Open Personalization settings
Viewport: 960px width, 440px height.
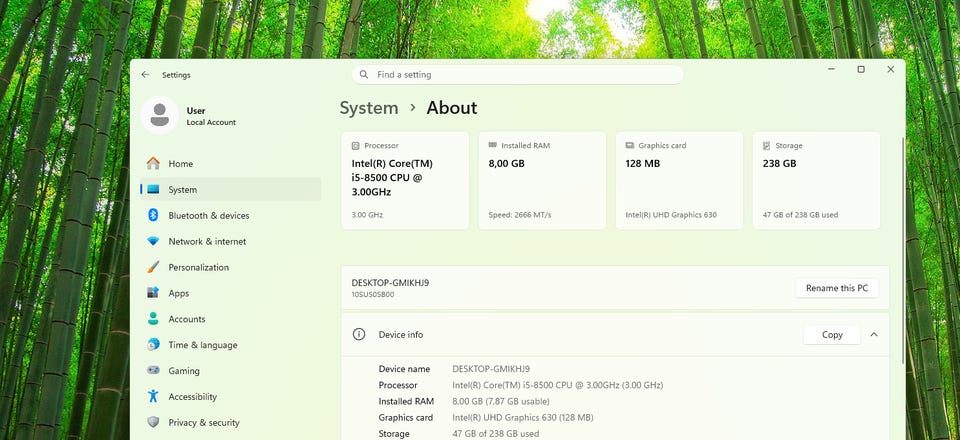[230, 267]
